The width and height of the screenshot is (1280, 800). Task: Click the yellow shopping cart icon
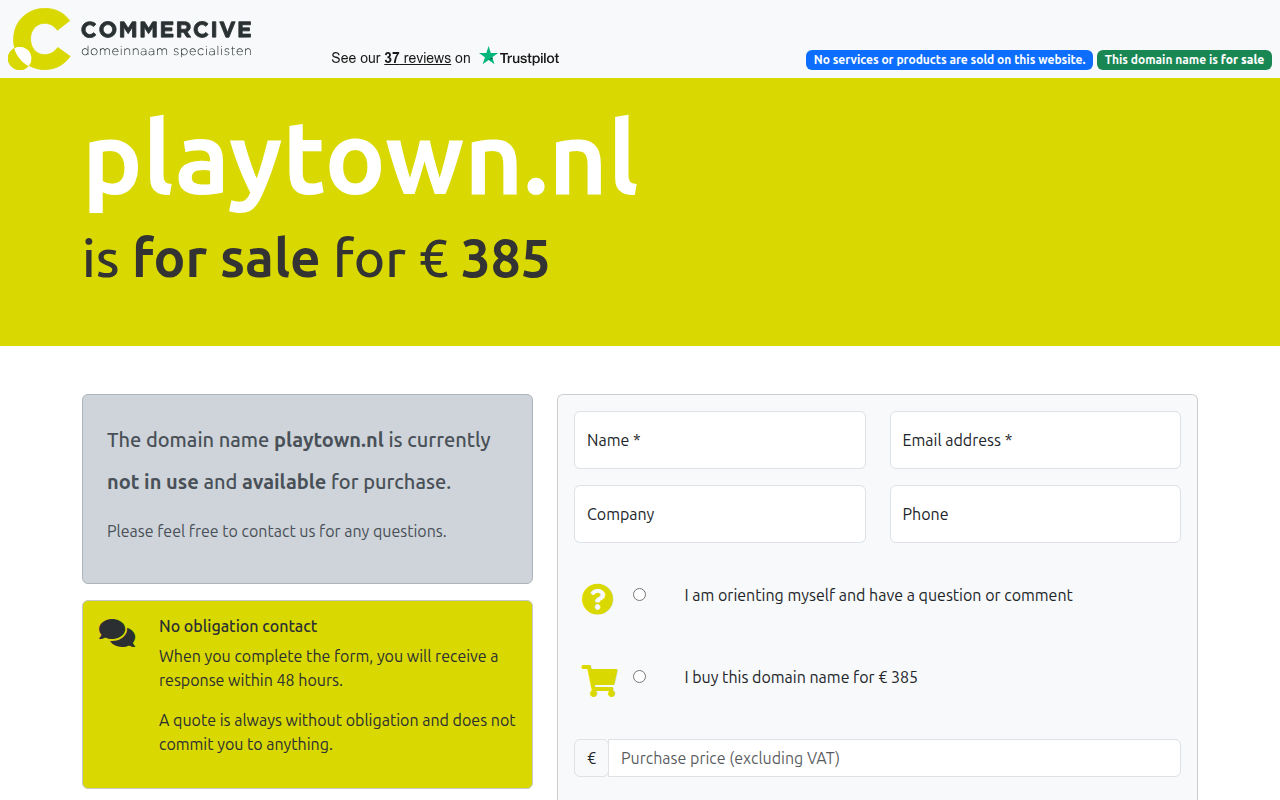tap(599, 681)
